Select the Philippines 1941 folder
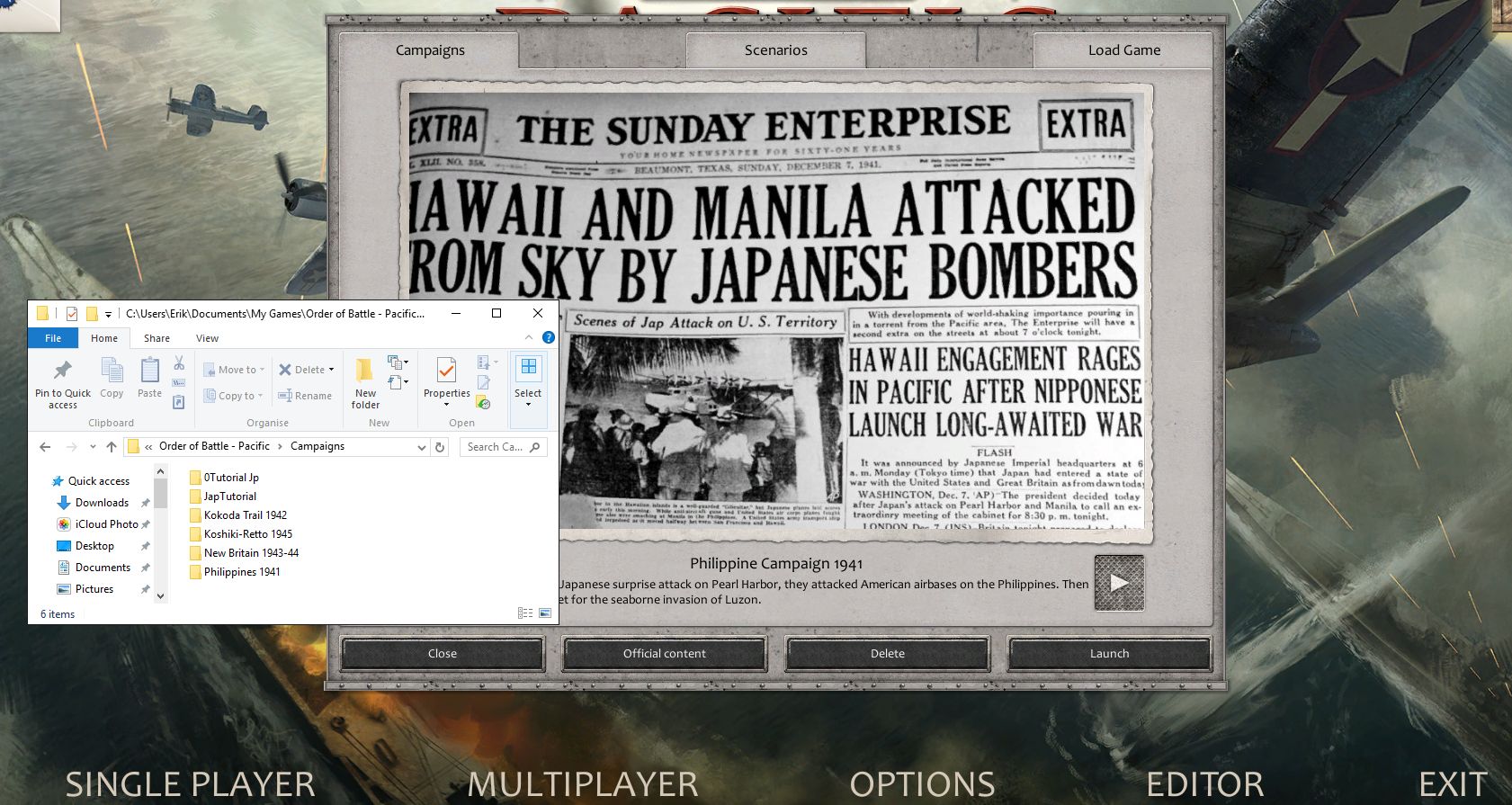 [x=236, y=572]
